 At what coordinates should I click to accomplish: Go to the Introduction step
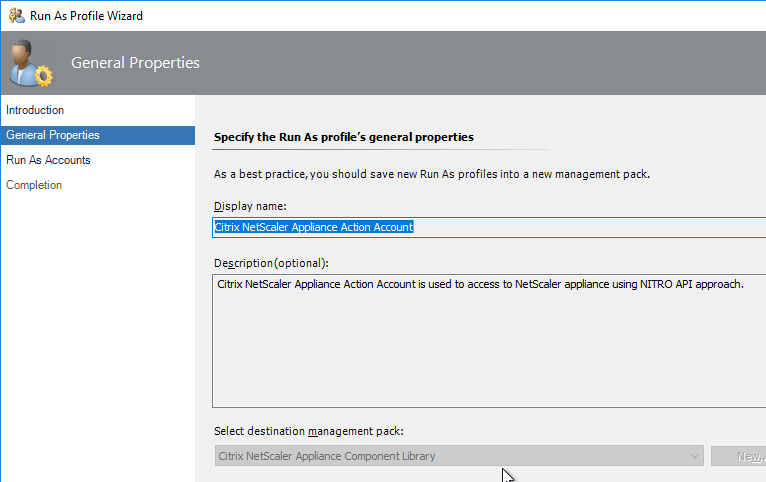tap(35, 110)
